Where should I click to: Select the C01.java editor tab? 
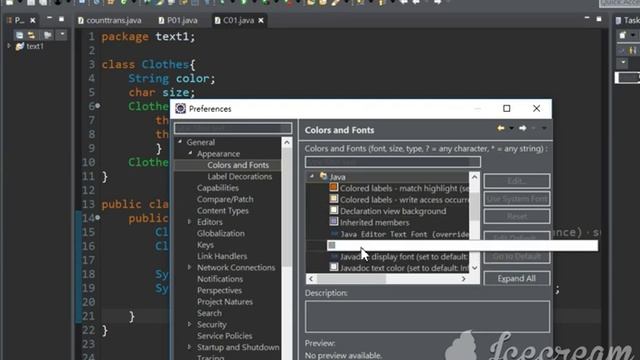[x=238, y=20]
